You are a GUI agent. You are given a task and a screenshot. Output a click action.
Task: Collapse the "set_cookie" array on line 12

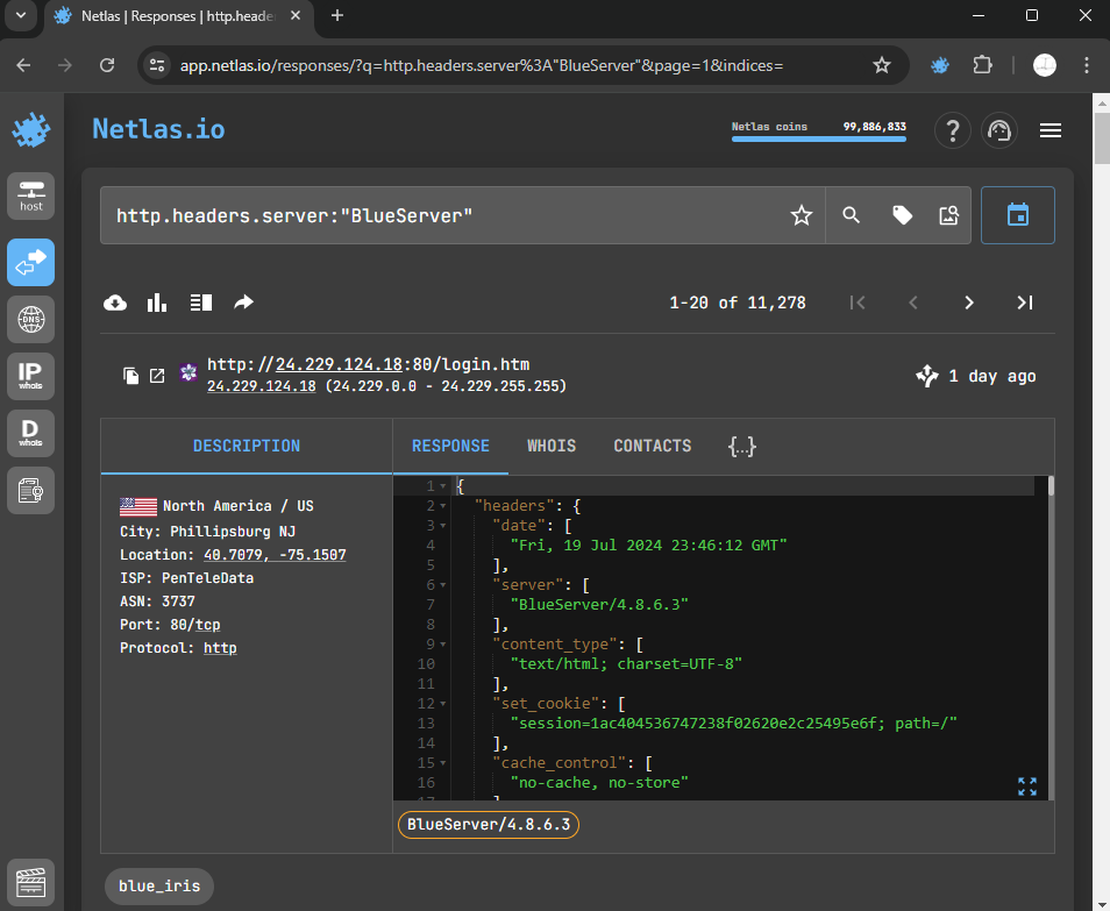pos(443,704)
